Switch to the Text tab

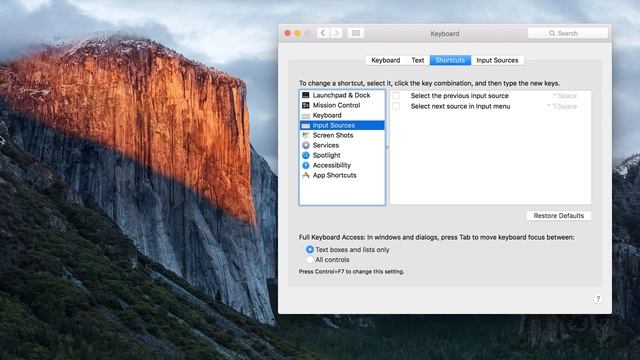[418, 60]
